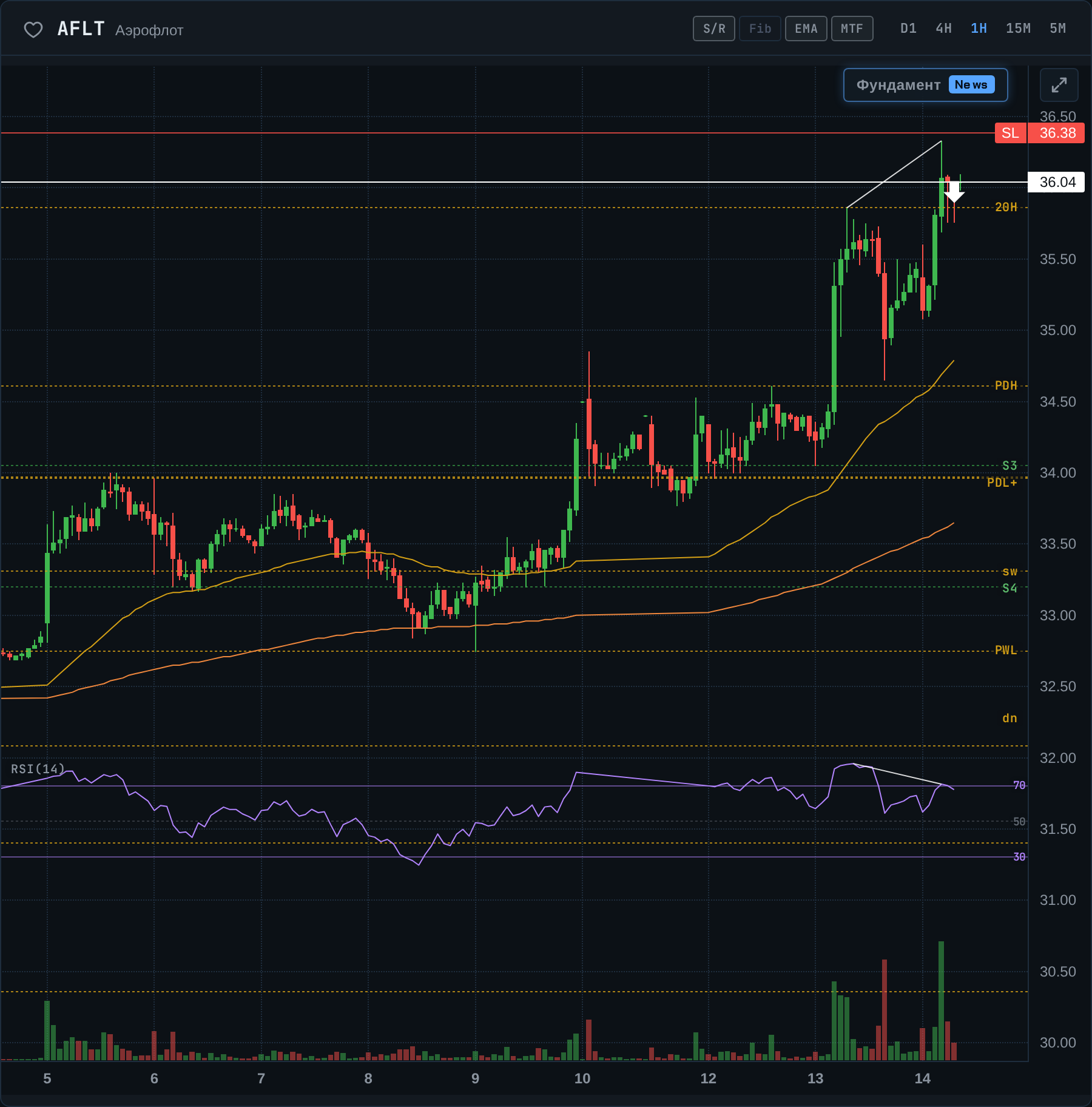Expand chart to fullscreen with arrows icon
The height and width of the screenshot is (1107, 1092).
coord(1059,85)
